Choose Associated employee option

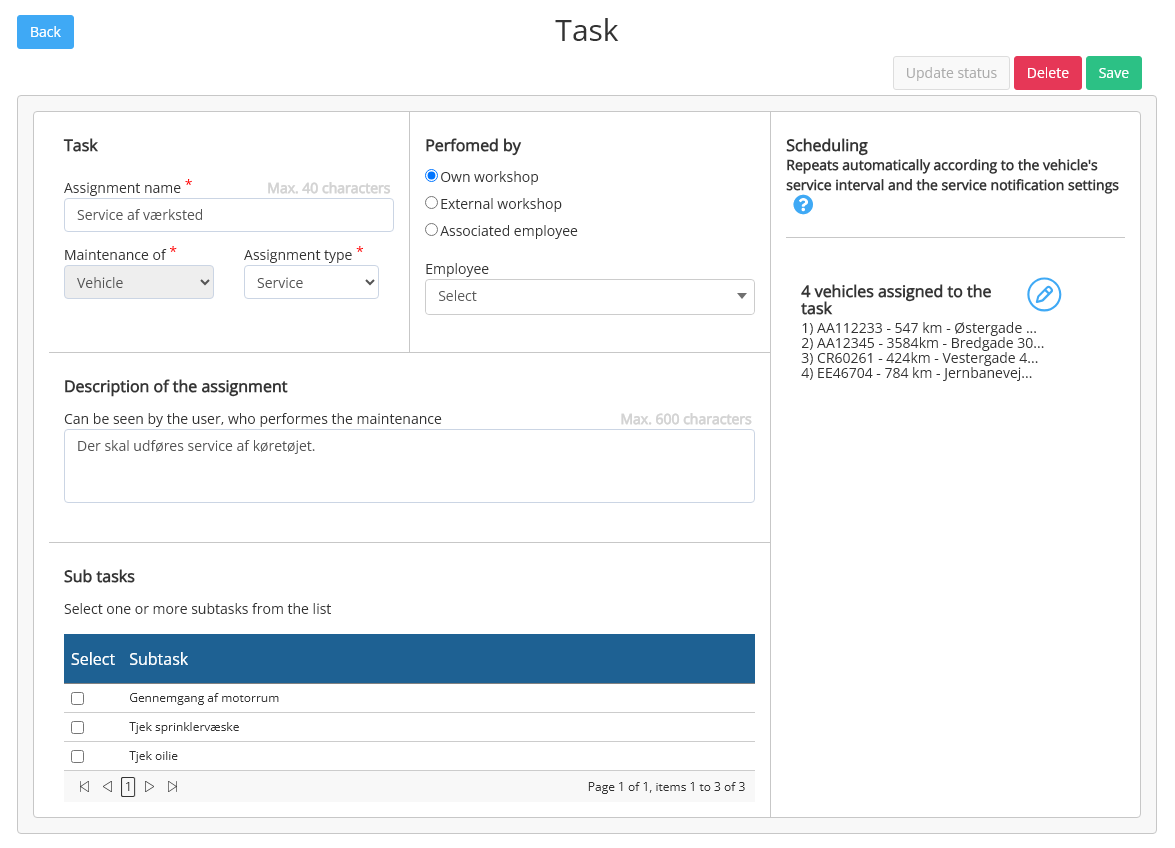(x=432, y=230)
